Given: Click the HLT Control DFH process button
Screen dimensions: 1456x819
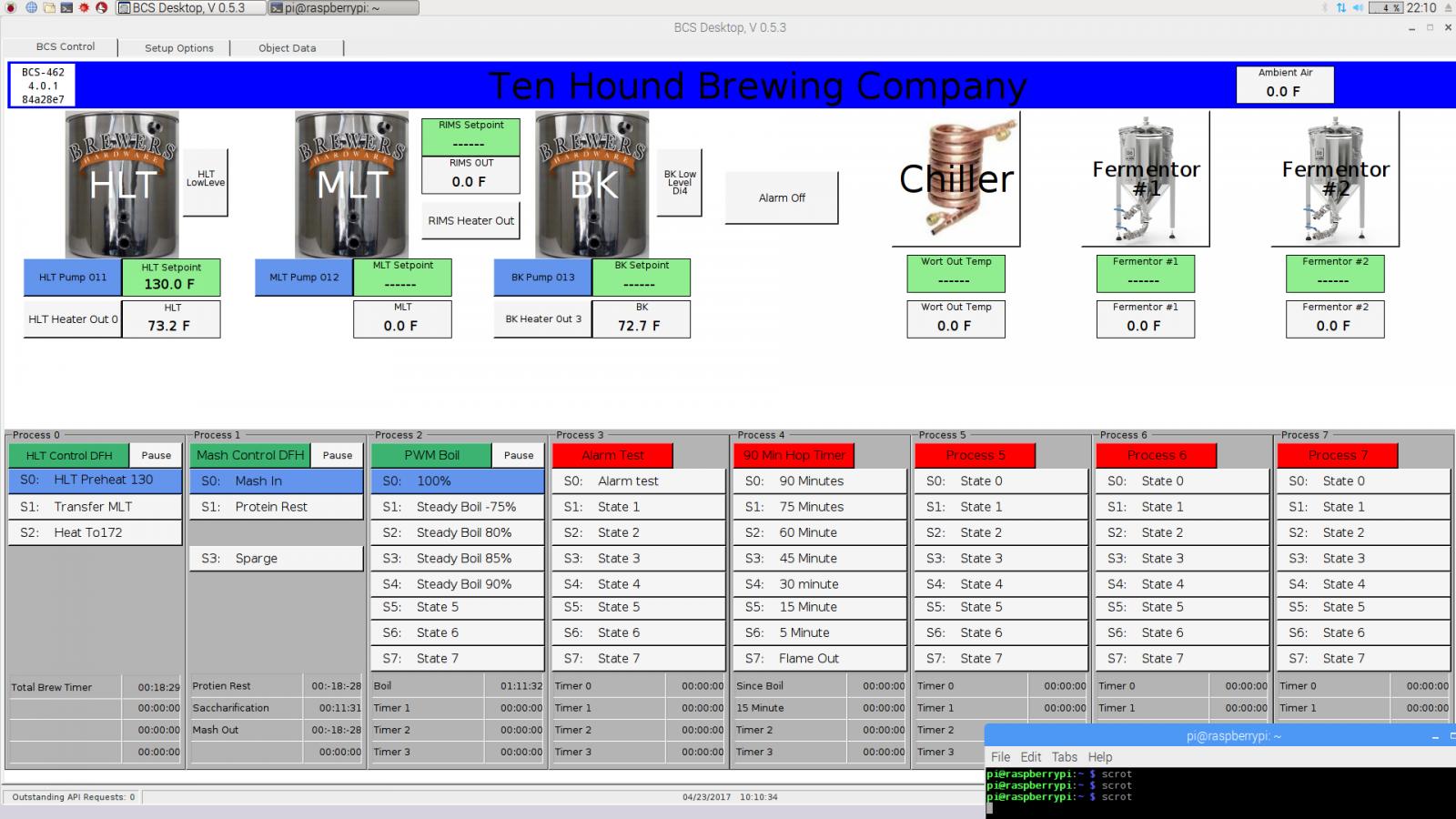Looking at the screenshot, I should 69,455.
